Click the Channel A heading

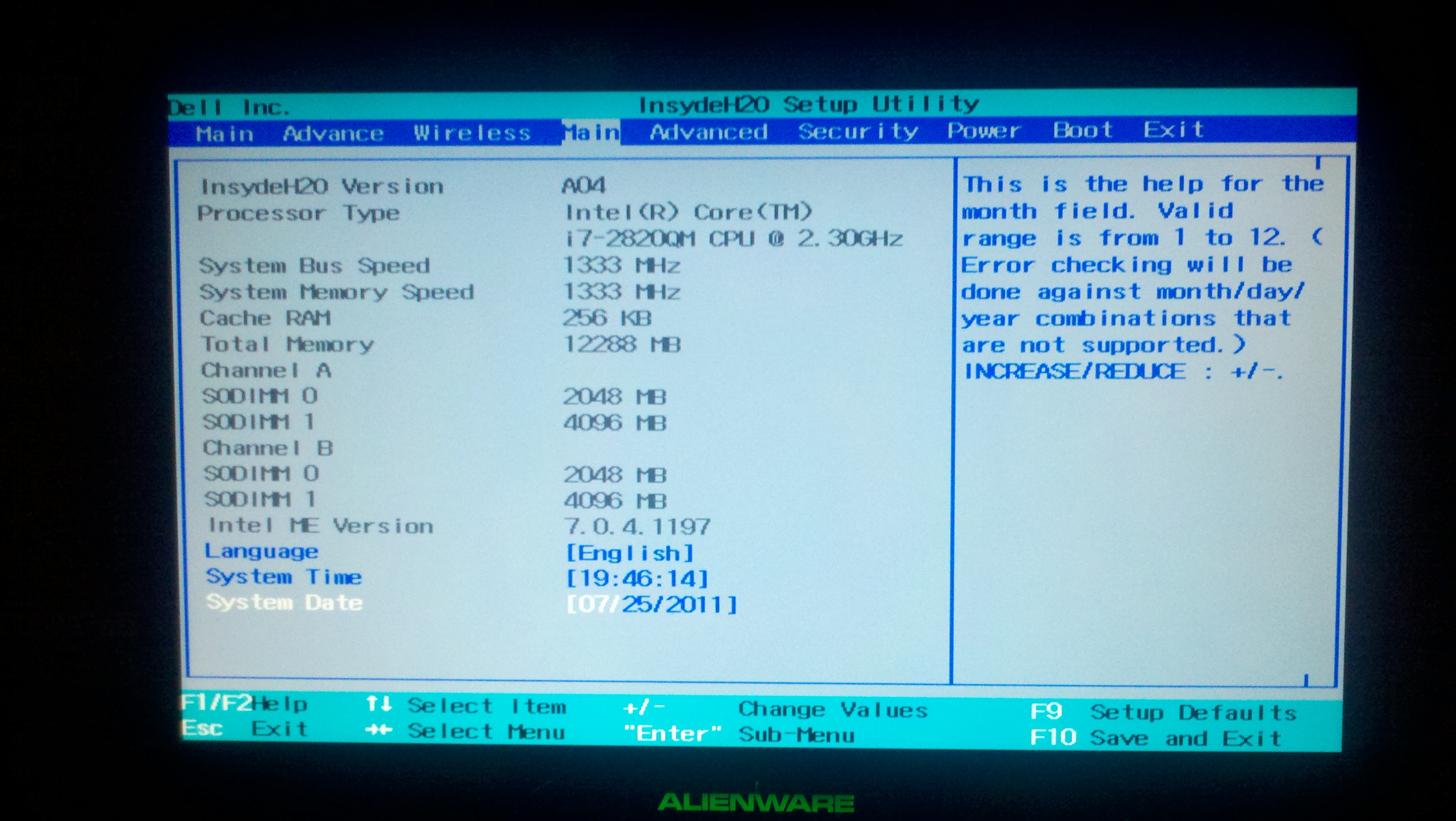[266, 370]
